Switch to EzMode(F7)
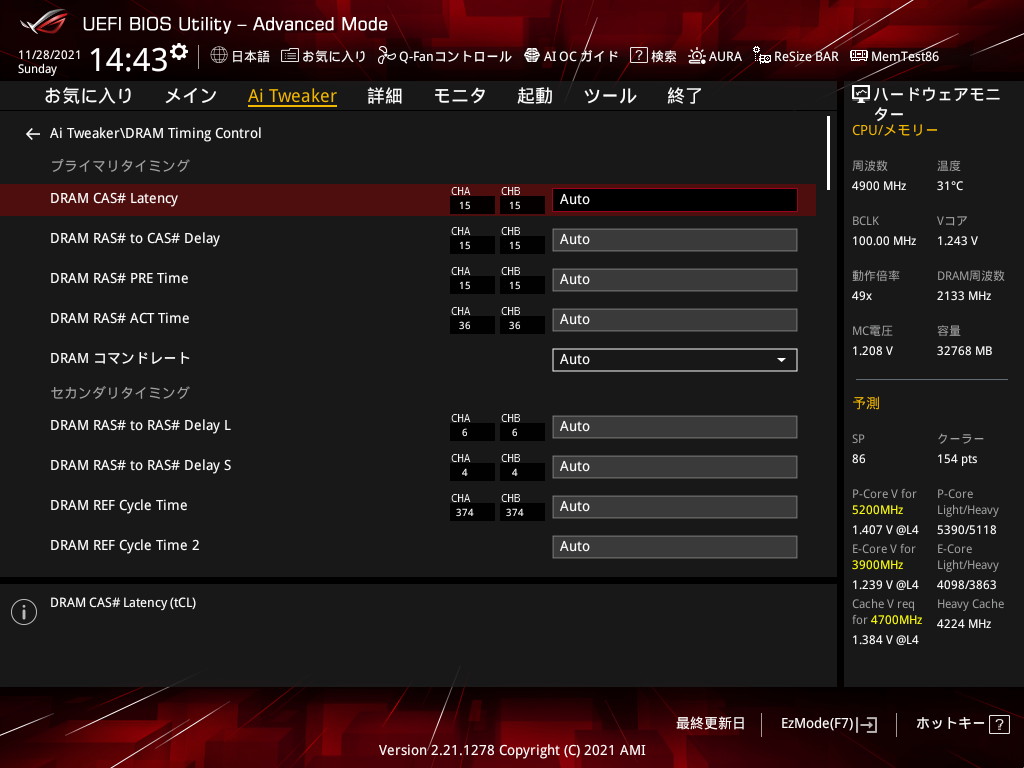This screenshot has width=1024, height=768. pyautogui.click(x=829, y=724)
